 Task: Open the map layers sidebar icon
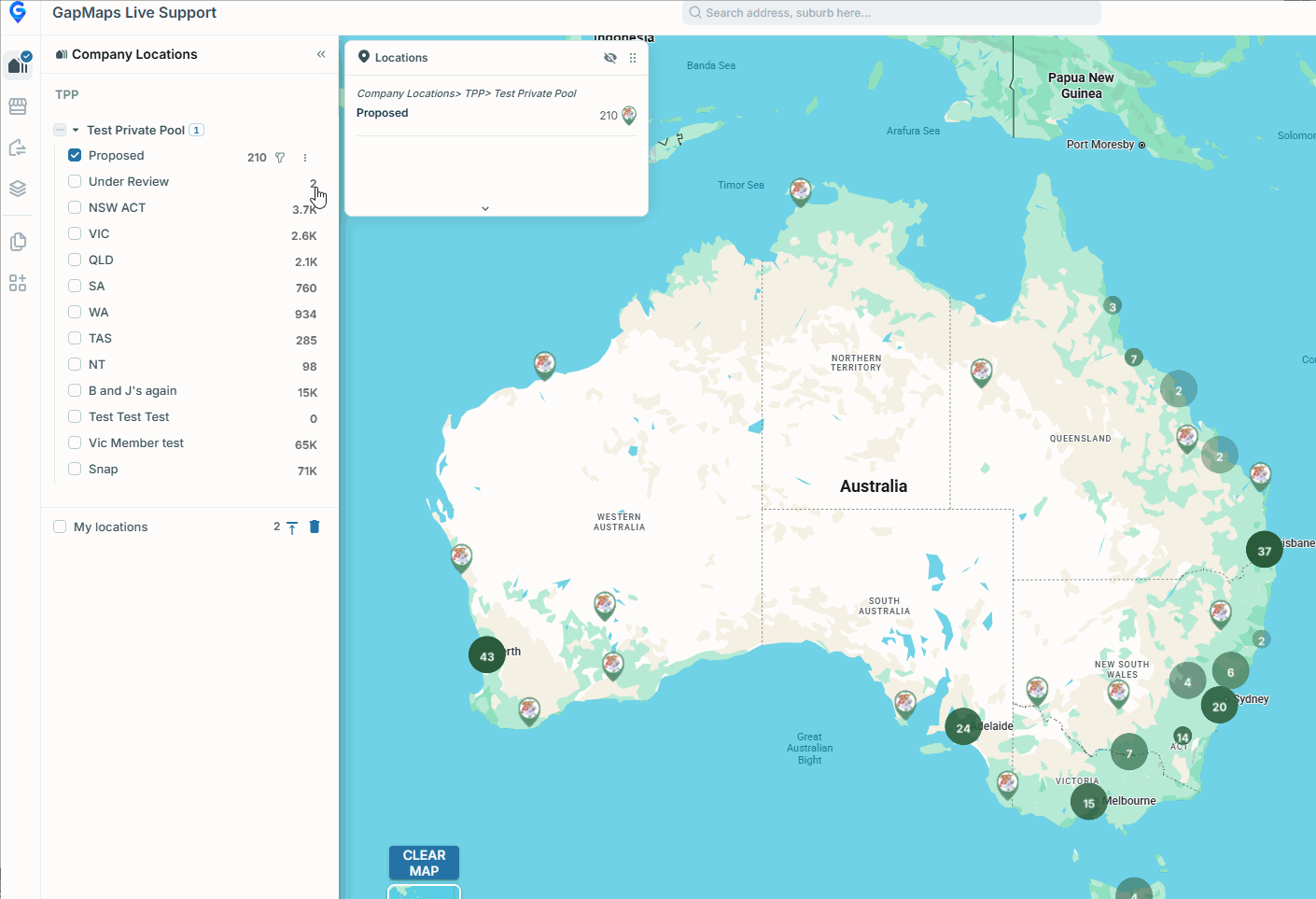coord(18,189)
